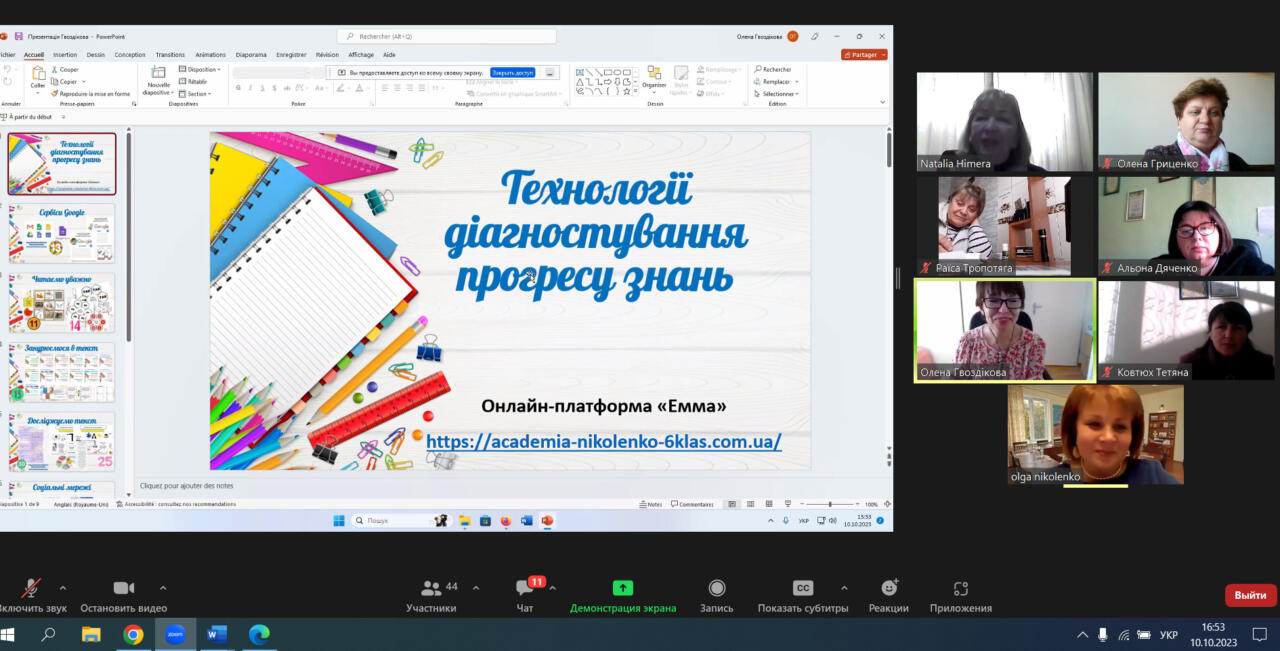Click the Edge icon in Windows taskbar
The height and width of the screenshot is (651, 1280).
[259, 634]
